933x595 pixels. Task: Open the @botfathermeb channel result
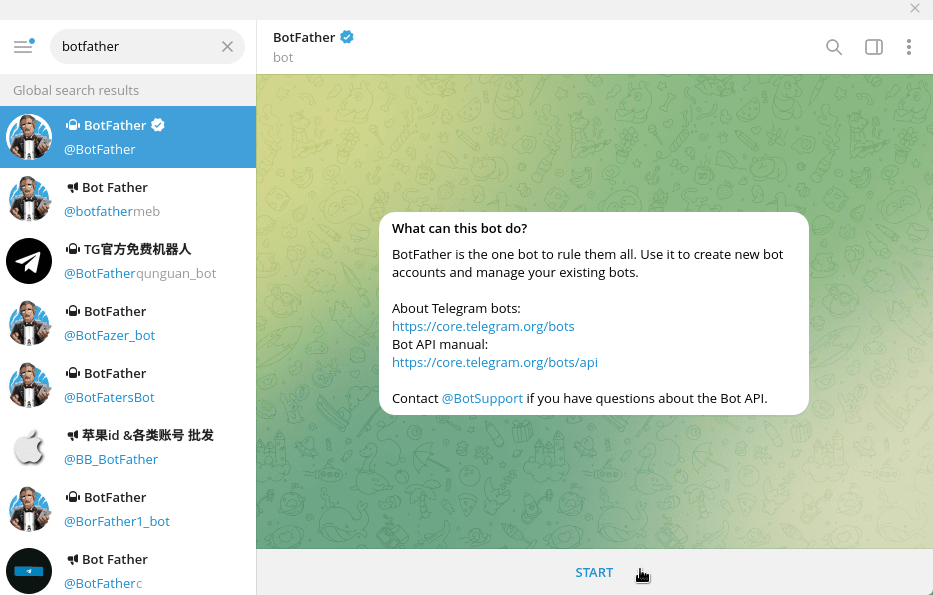pos(128,199)
